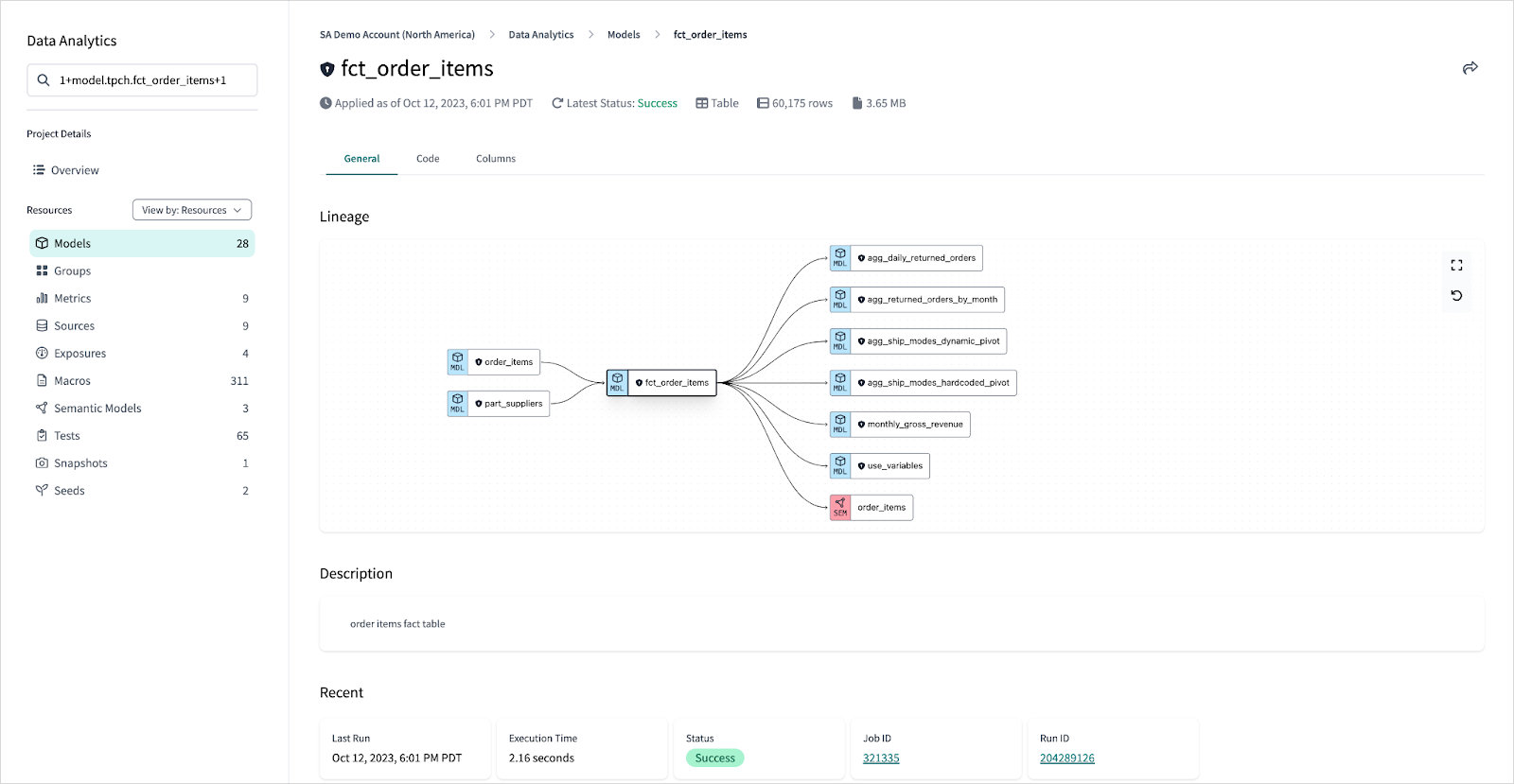1514x784 pixels.
Task: Click MDL icon of agg_returned_orders_by_month node
Action: point(840,300)
